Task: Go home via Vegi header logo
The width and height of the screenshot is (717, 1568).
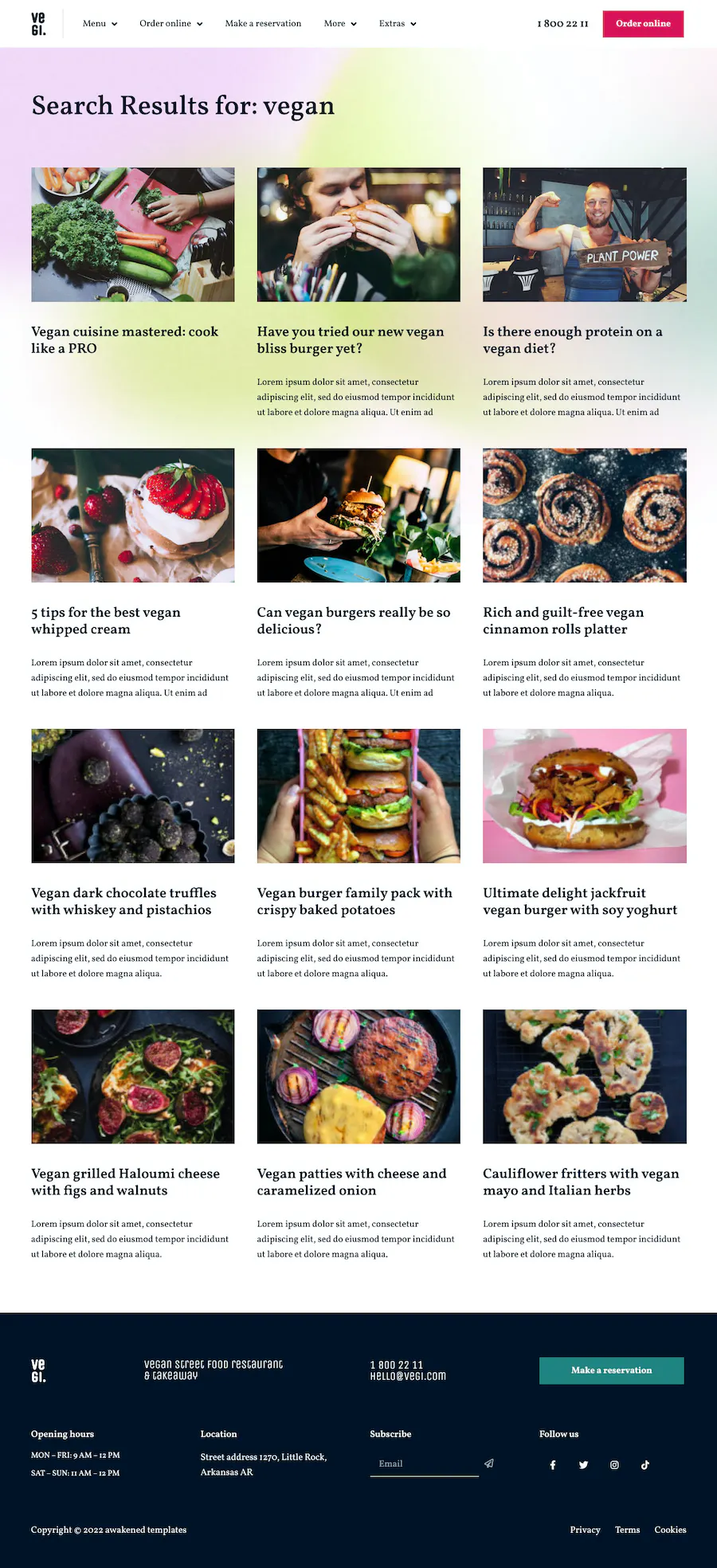Action: [38, 24]
